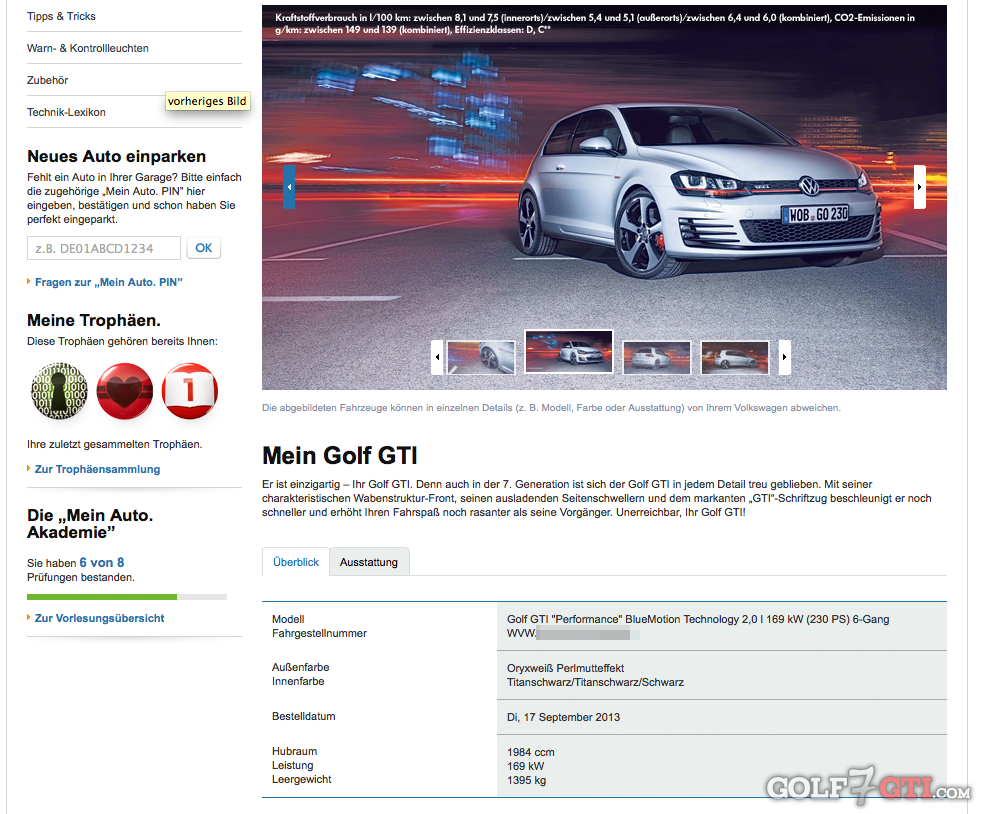
Task: Click the Golf GTI "Performance" model description
Action: tap(698, 619)
